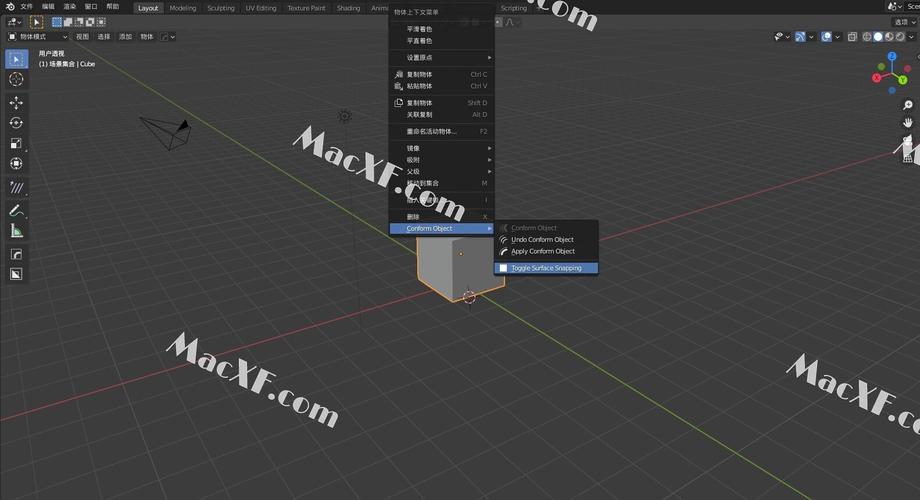This screenshot has width=920, height=500.
Task: Choose Apply Conform Object
Action: [546, 251]
